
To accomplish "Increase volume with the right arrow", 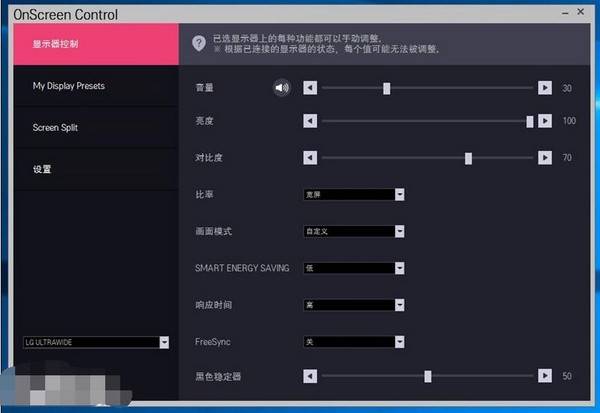I will pyautogui.click(x=544, y=88).
